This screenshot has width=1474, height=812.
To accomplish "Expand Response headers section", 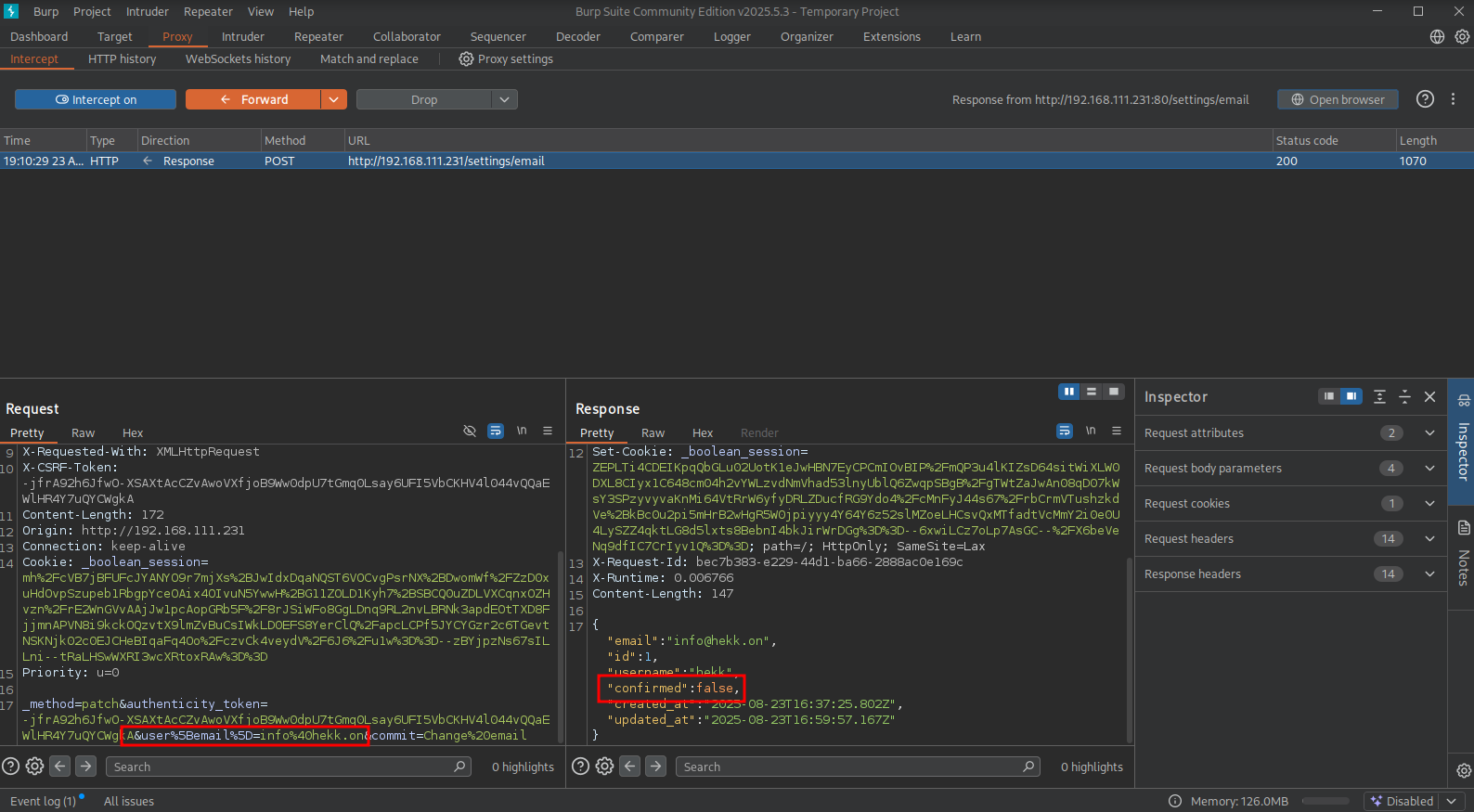I will pos(1429,574).
